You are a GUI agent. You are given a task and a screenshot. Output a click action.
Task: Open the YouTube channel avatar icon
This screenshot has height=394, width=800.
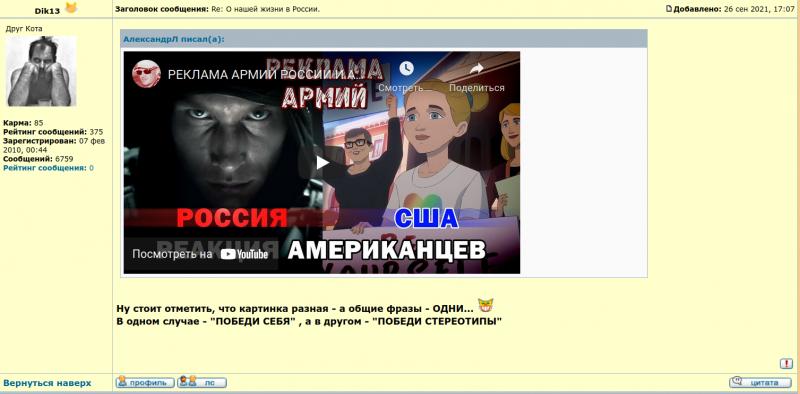(x=146, y=74)
